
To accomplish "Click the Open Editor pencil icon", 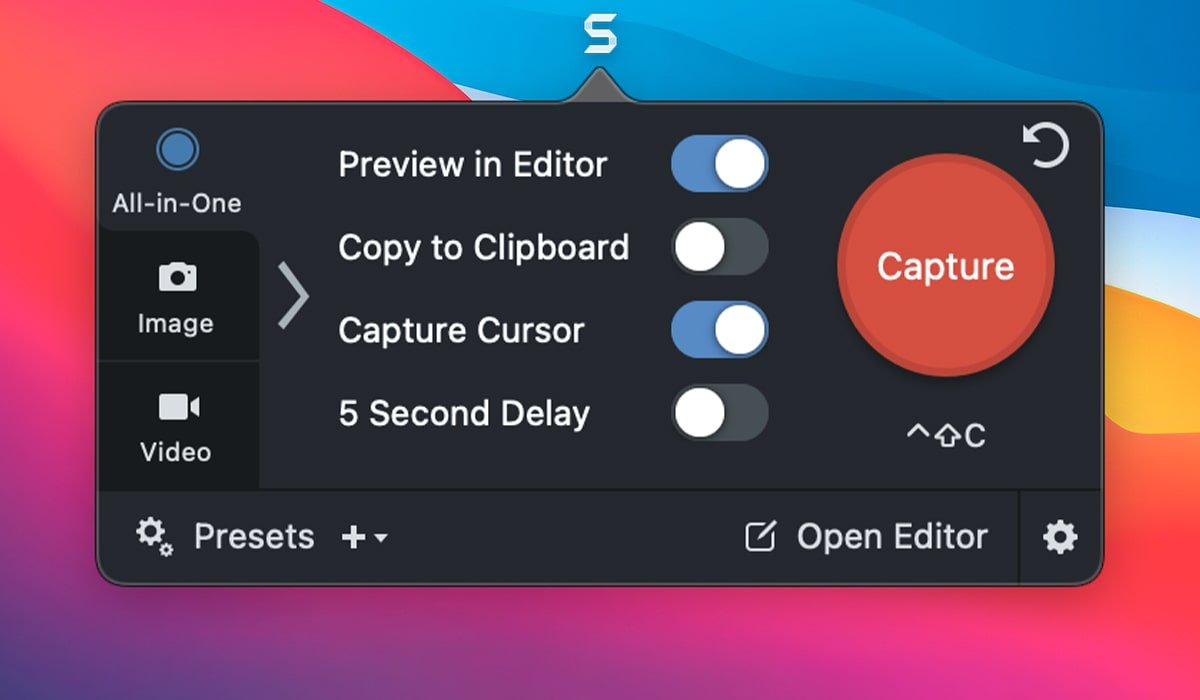I will point(760,538).
